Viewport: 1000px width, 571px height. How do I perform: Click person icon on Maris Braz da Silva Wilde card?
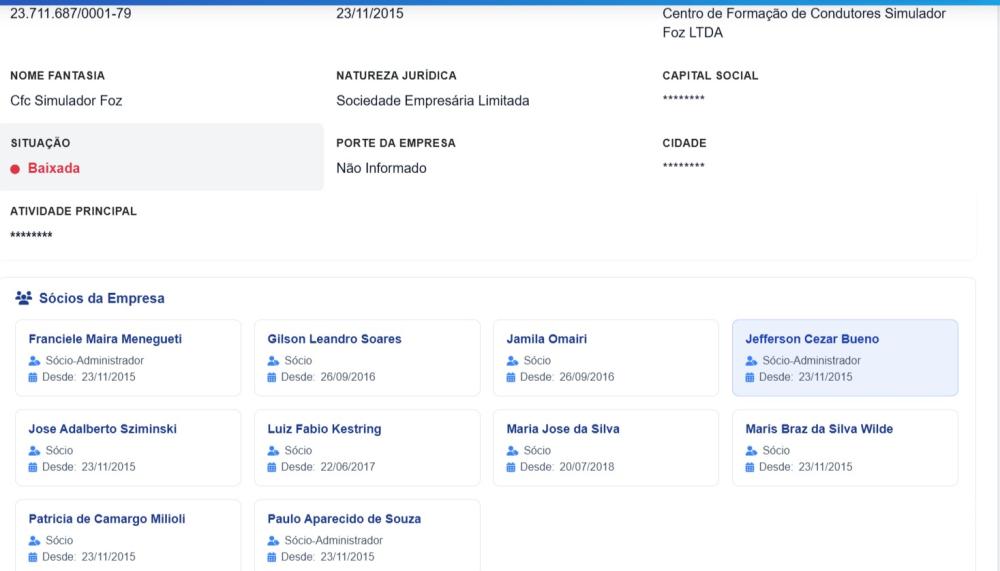coord(751,450)
